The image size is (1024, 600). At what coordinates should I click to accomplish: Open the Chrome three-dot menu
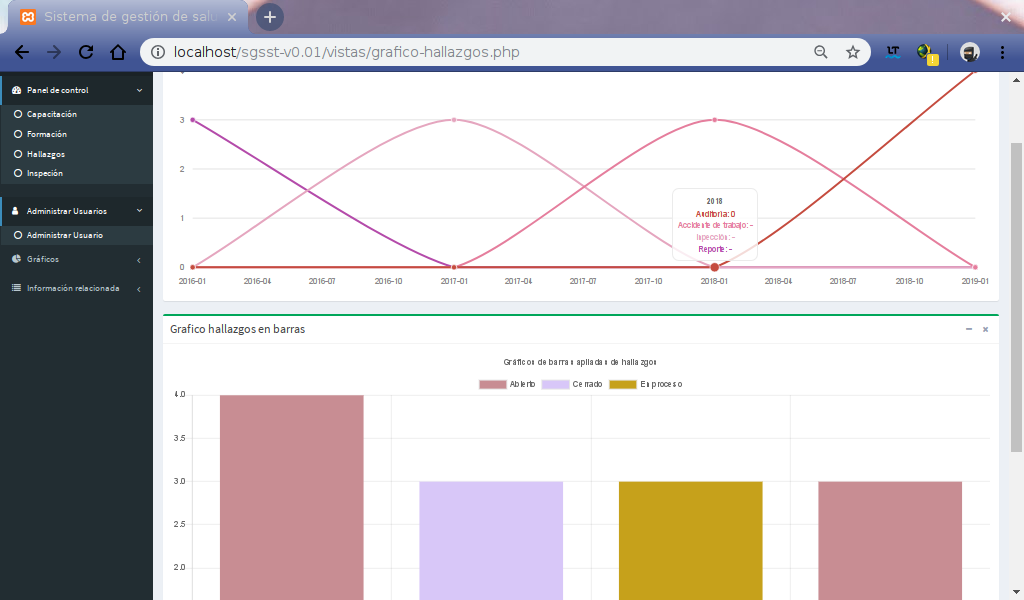1002,52
